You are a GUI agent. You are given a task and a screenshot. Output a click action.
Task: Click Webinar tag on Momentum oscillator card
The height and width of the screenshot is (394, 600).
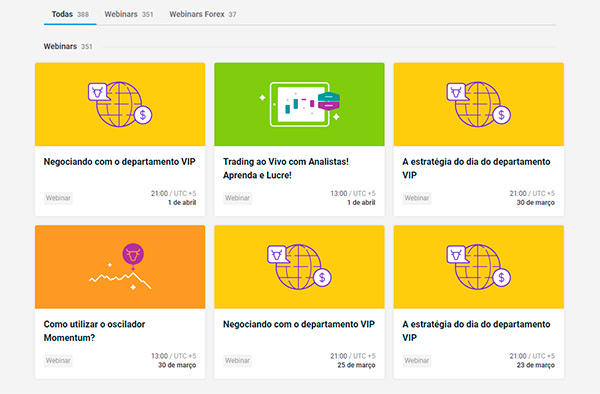point(58,361)
